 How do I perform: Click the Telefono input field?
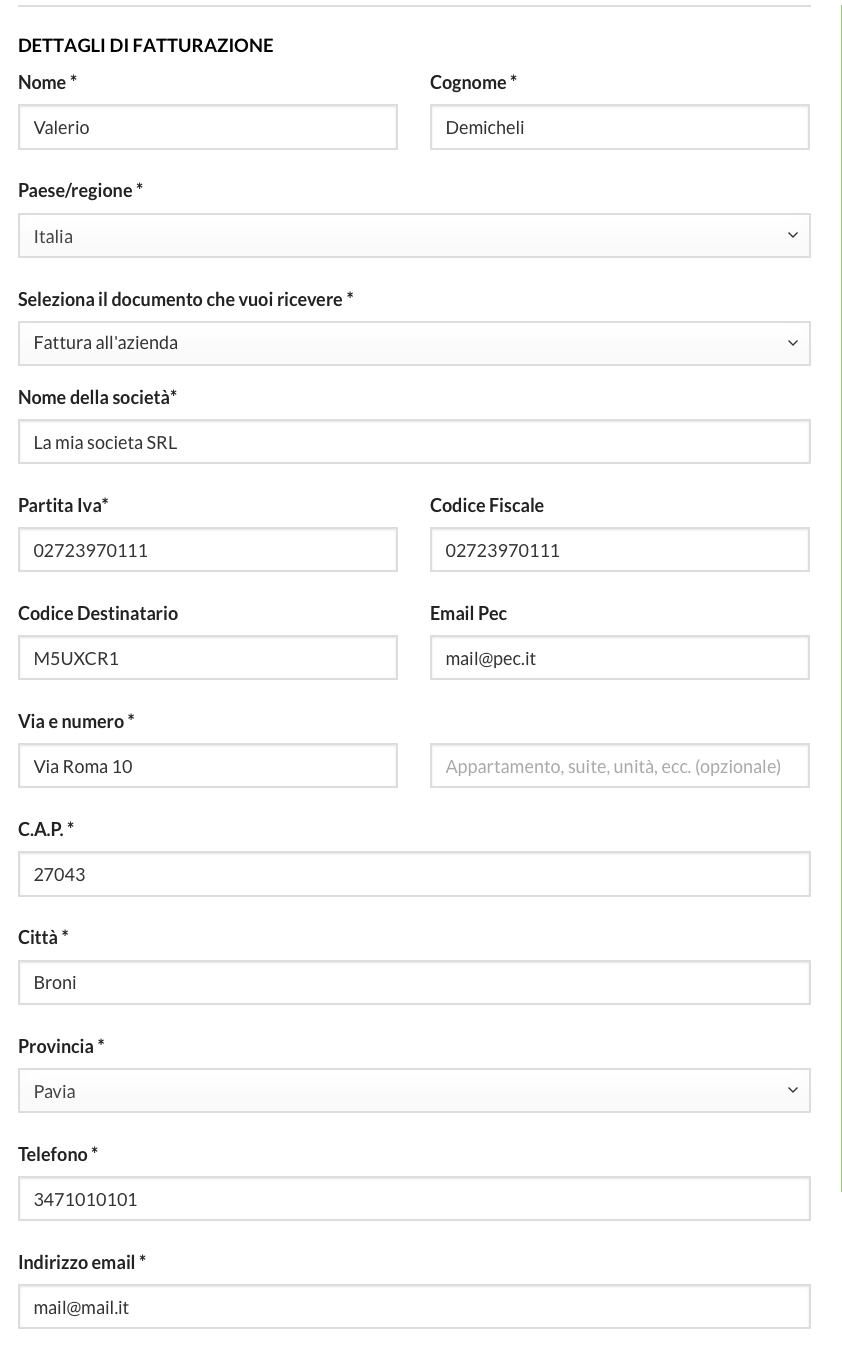pyautogui.click(x=414, y=1199)
